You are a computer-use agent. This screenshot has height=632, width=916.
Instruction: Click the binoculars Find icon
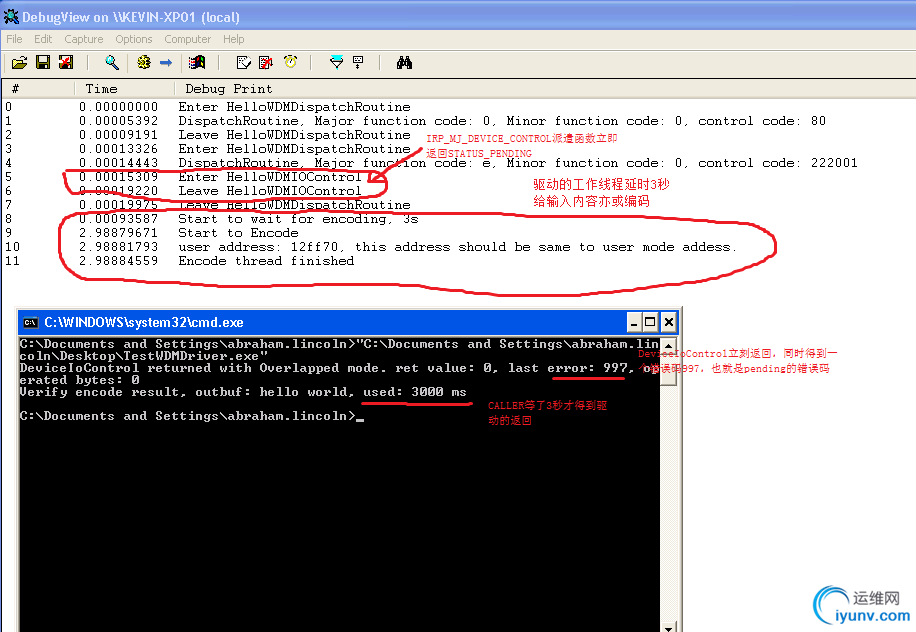404,62
